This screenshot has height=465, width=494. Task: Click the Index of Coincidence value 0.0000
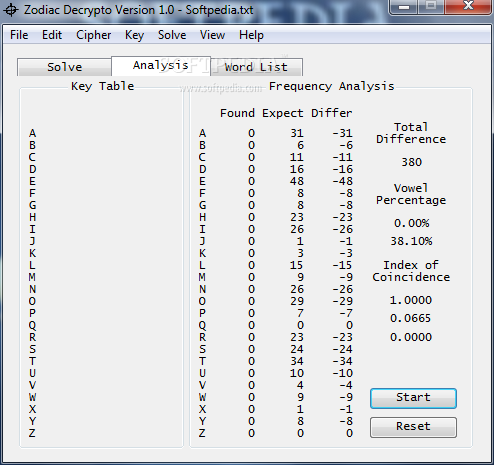tap(411, 337)
